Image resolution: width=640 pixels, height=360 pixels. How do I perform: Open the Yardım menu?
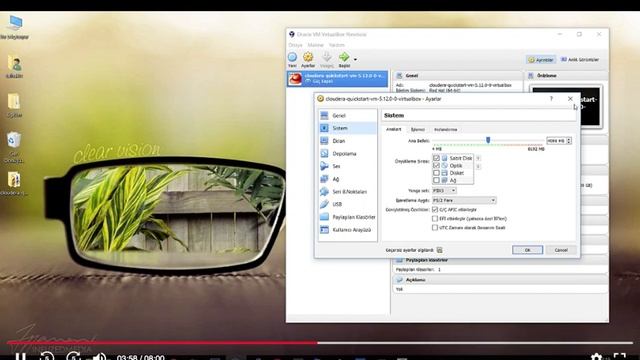337,45
